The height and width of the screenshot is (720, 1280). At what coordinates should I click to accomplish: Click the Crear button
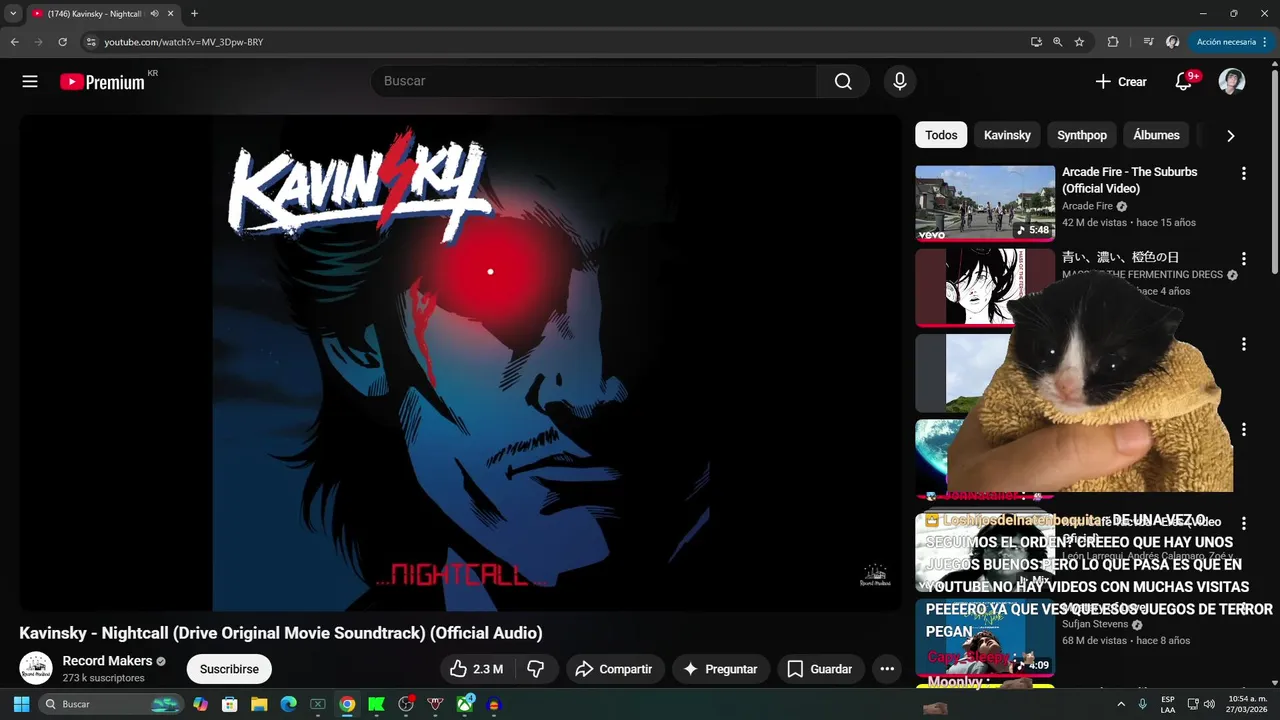(1121, 82)
